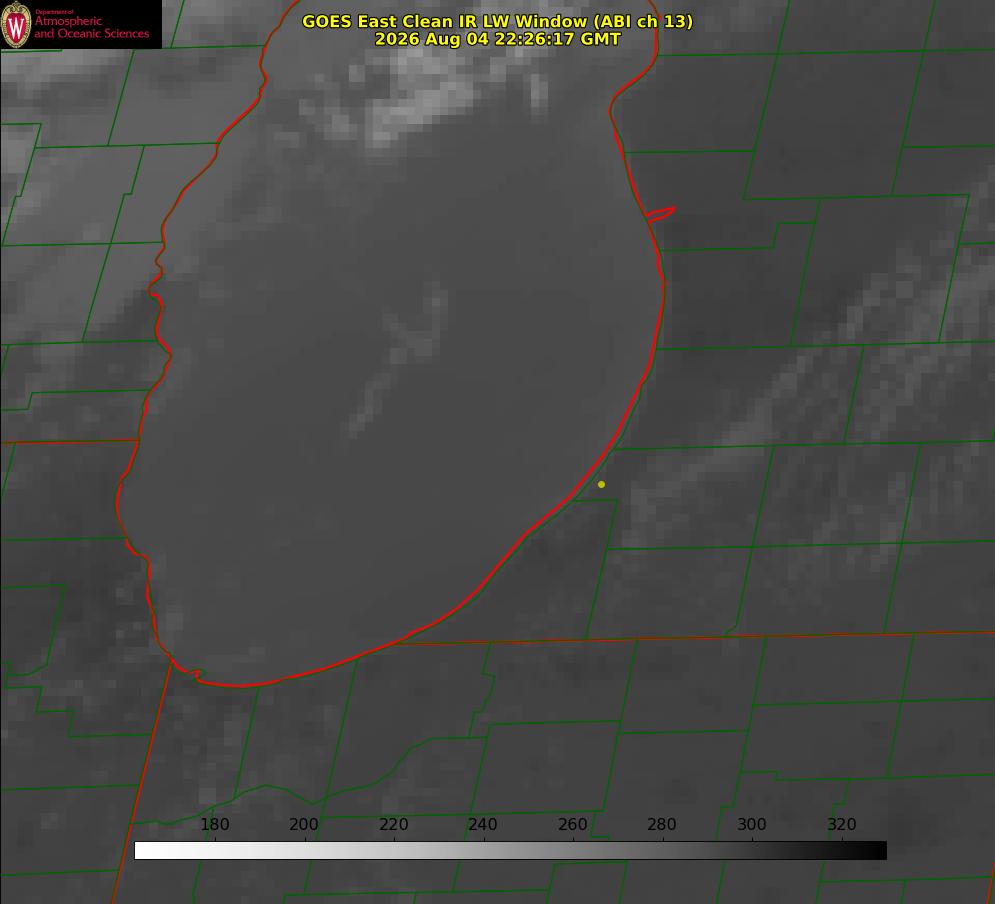Open the Atmospheric and Oceanic Sciences link

[x=91, y=27]
